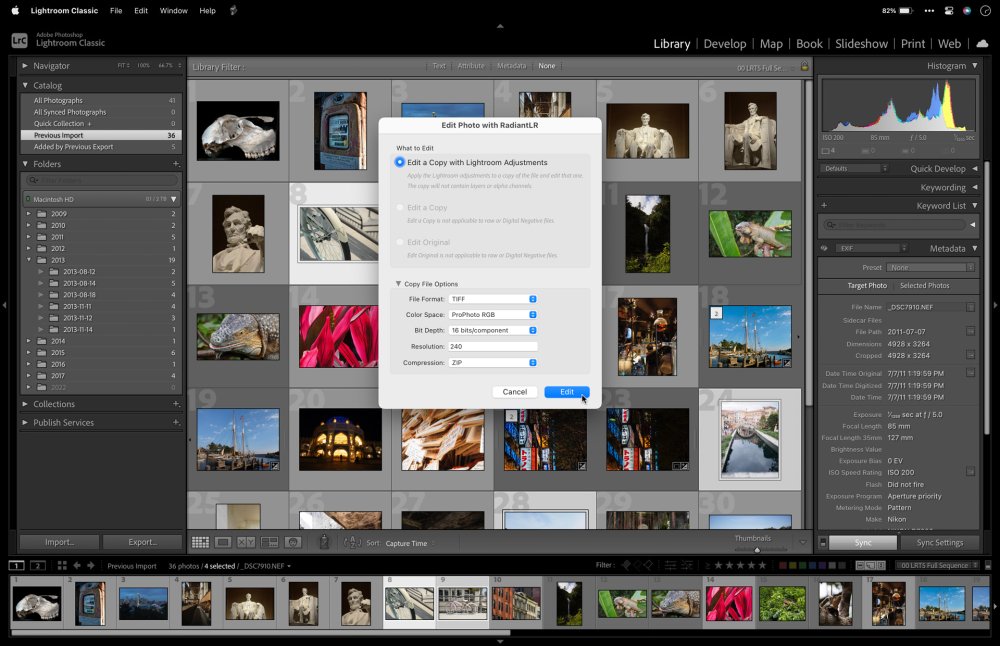Click the cloud sync status icon

tap(982, 43)
